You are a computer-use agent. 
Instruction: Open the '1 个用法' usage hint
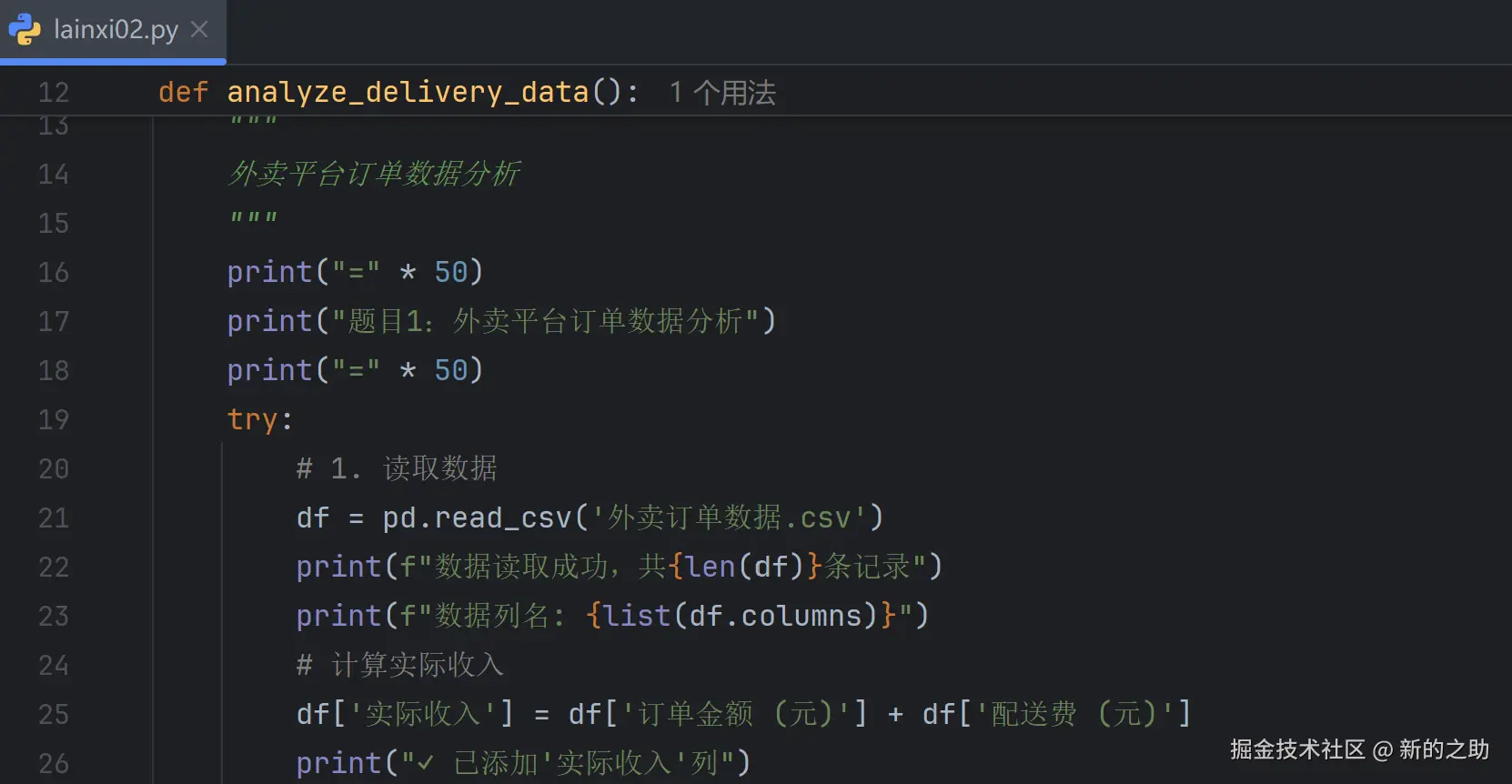point(721,91)
